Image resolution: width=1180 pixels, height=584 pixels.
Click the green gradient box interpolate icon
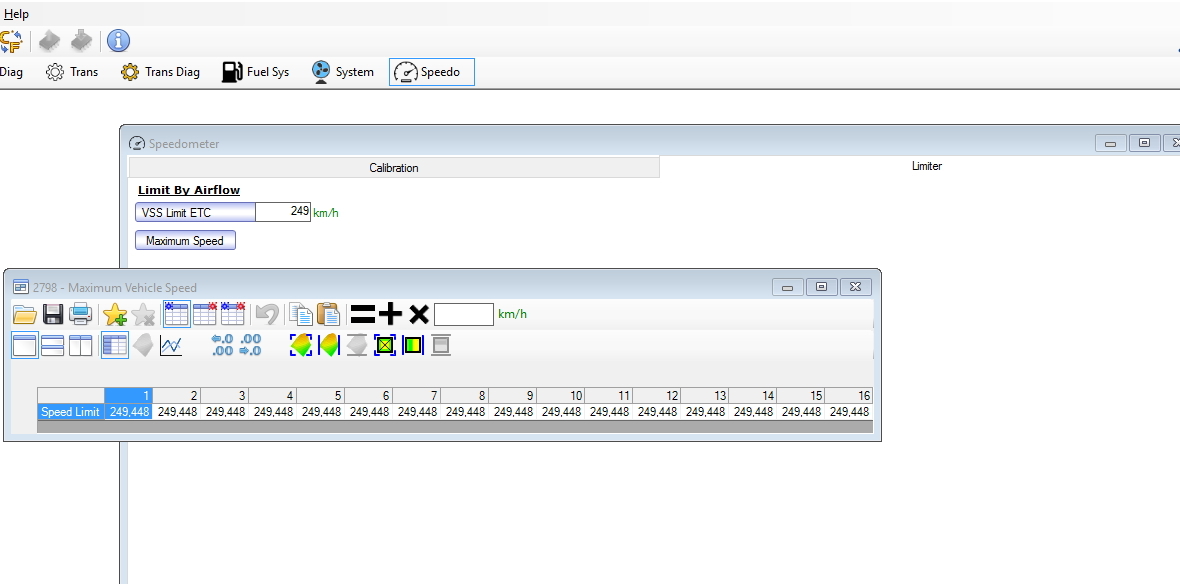pos(413,345)
